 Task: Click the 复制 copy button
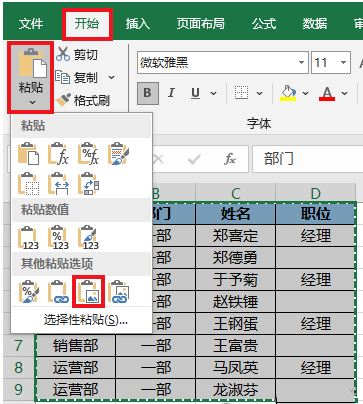pyautogui.click(x=77, y=77)
